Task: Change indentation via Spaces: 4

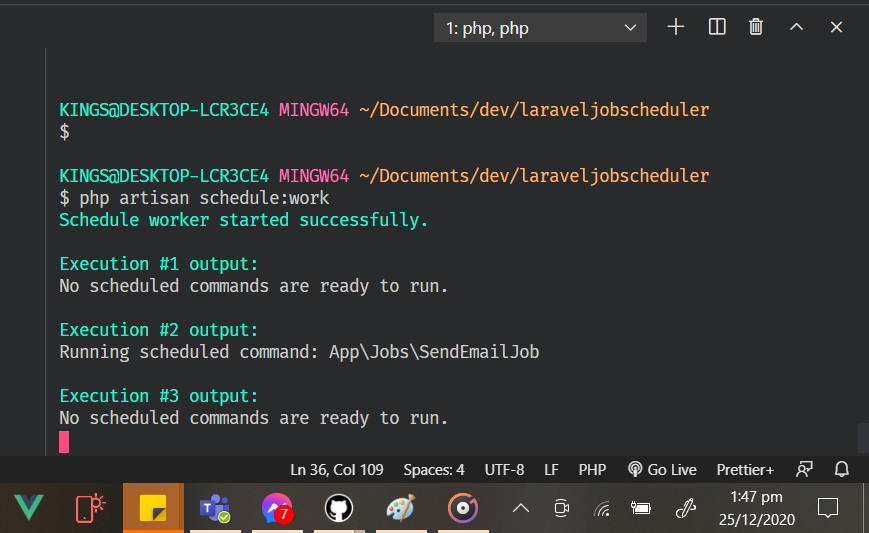Action: coord(434,470)
